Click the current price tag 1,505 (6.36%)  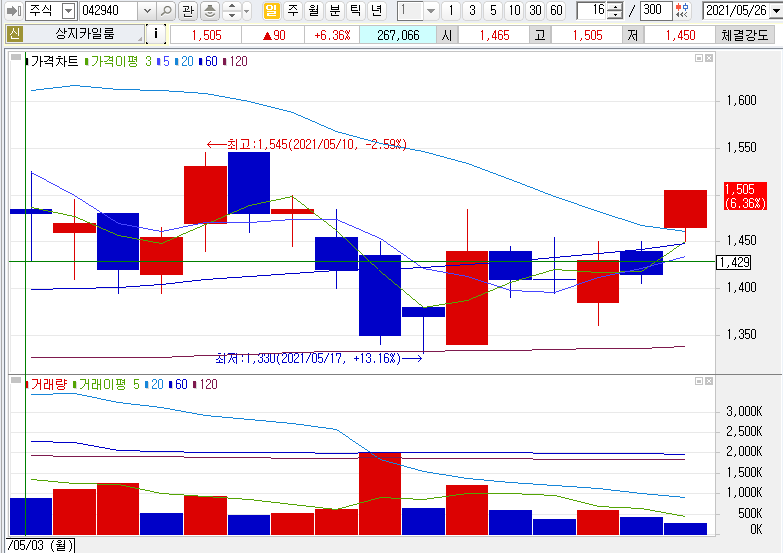tap(745, 196)
